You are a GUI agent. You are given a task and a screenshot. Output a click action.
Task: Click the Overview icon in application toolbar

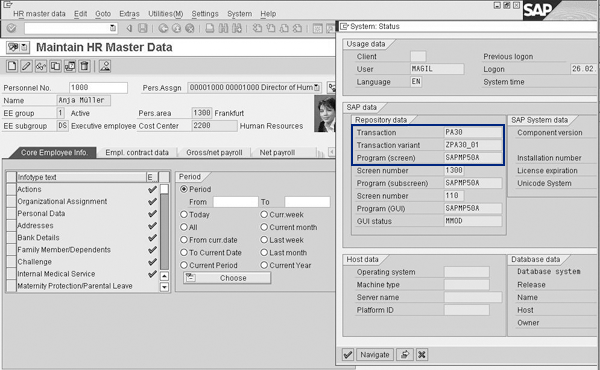pyautogui.click(x=105, y=66)
